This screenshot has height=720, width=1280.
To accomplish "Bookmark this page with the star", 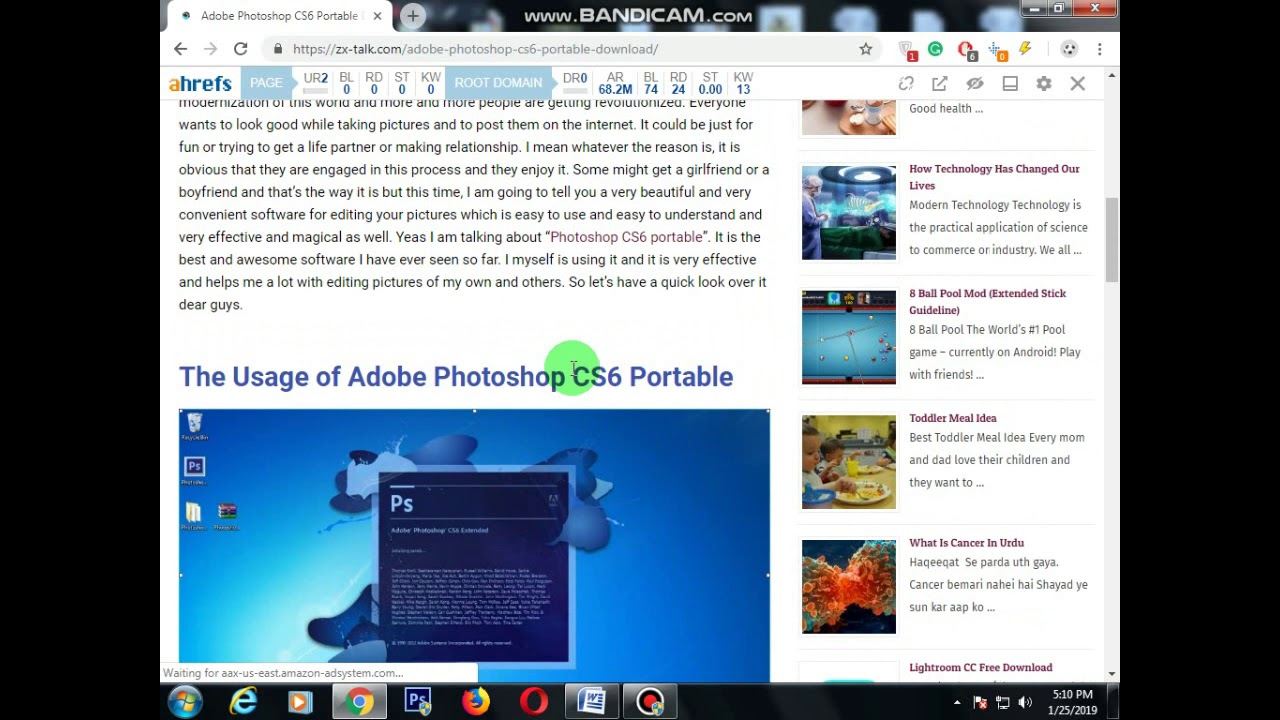I will coord(866,49).
